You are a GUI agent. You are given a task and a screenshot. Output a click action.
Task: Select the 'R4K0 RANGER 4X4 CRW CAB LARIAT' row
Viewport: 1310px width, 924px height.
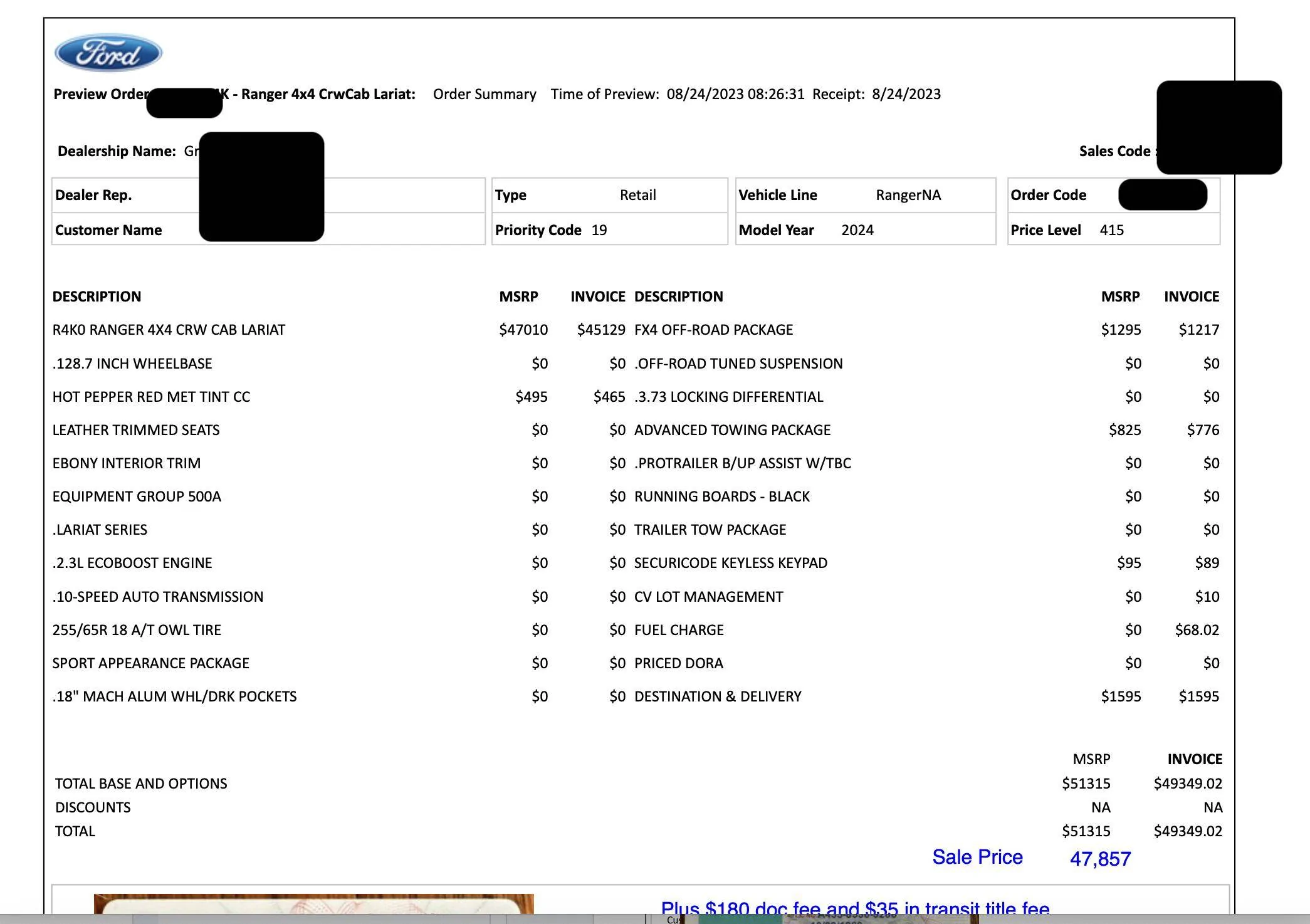pos(169,330)
